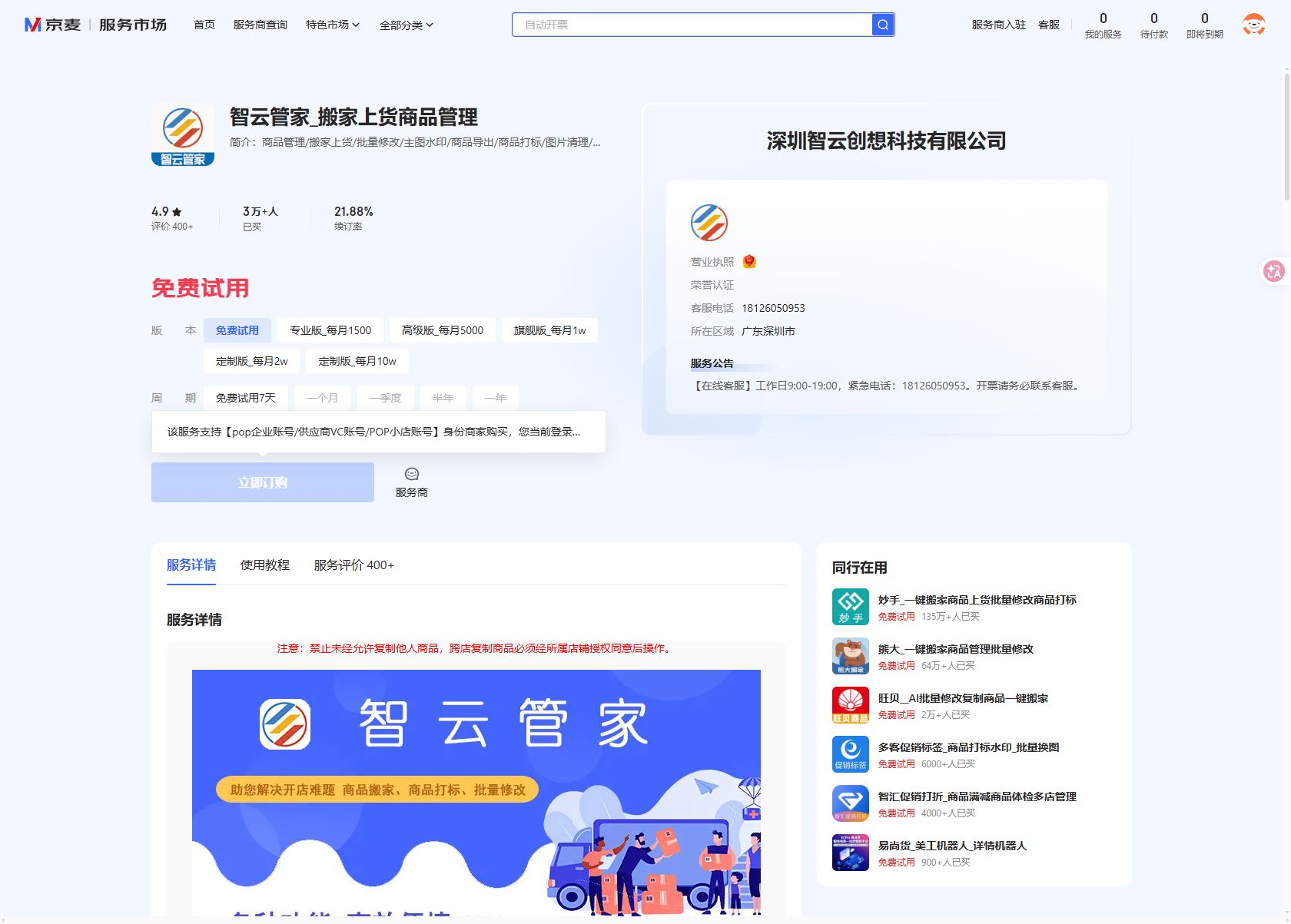The height and width of the screenshot is (924, 1291).
Task: Open 客服 link in header
Action: [x=1049, y=25]
